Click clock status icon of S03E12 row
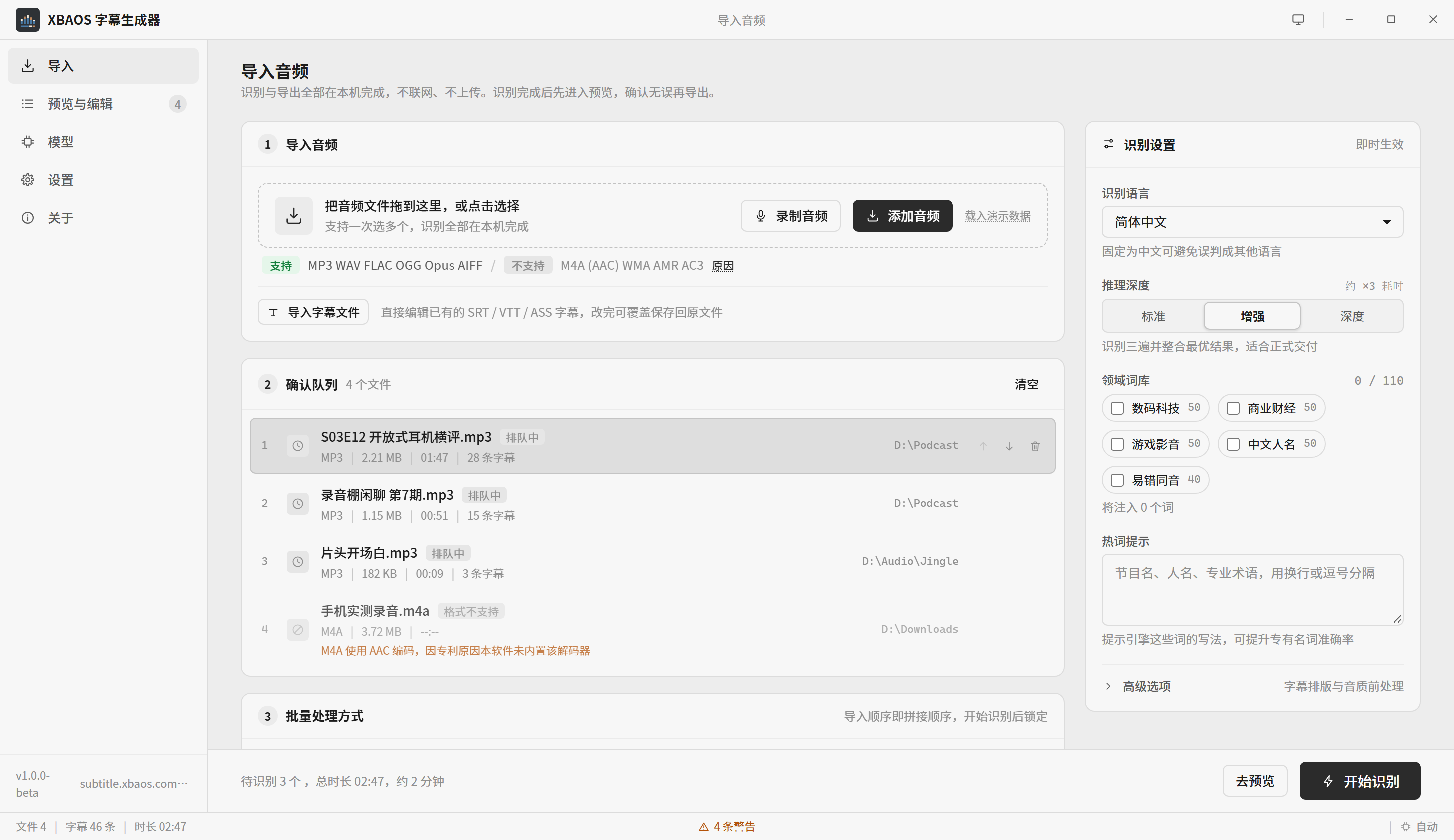 297,446
